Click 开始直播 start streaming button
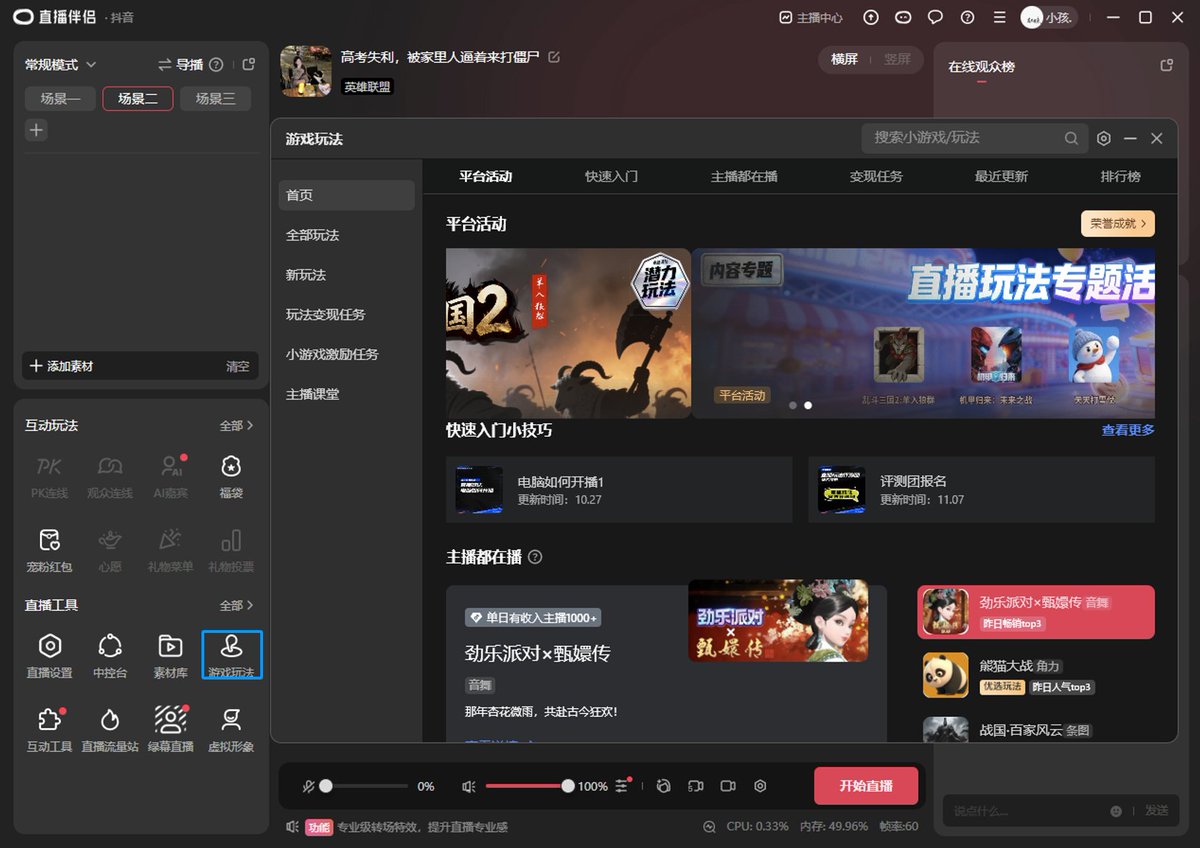Screen dimensions: 1200x848 click(866, 786)
